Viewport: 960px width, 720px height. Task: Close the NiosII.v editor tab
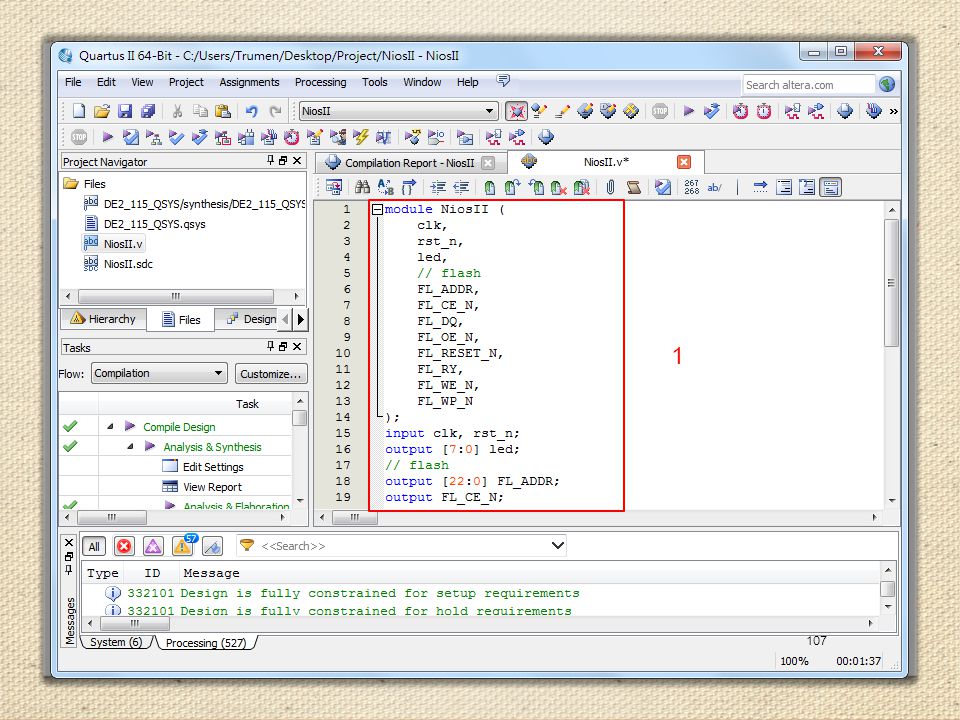pos(684,162)
